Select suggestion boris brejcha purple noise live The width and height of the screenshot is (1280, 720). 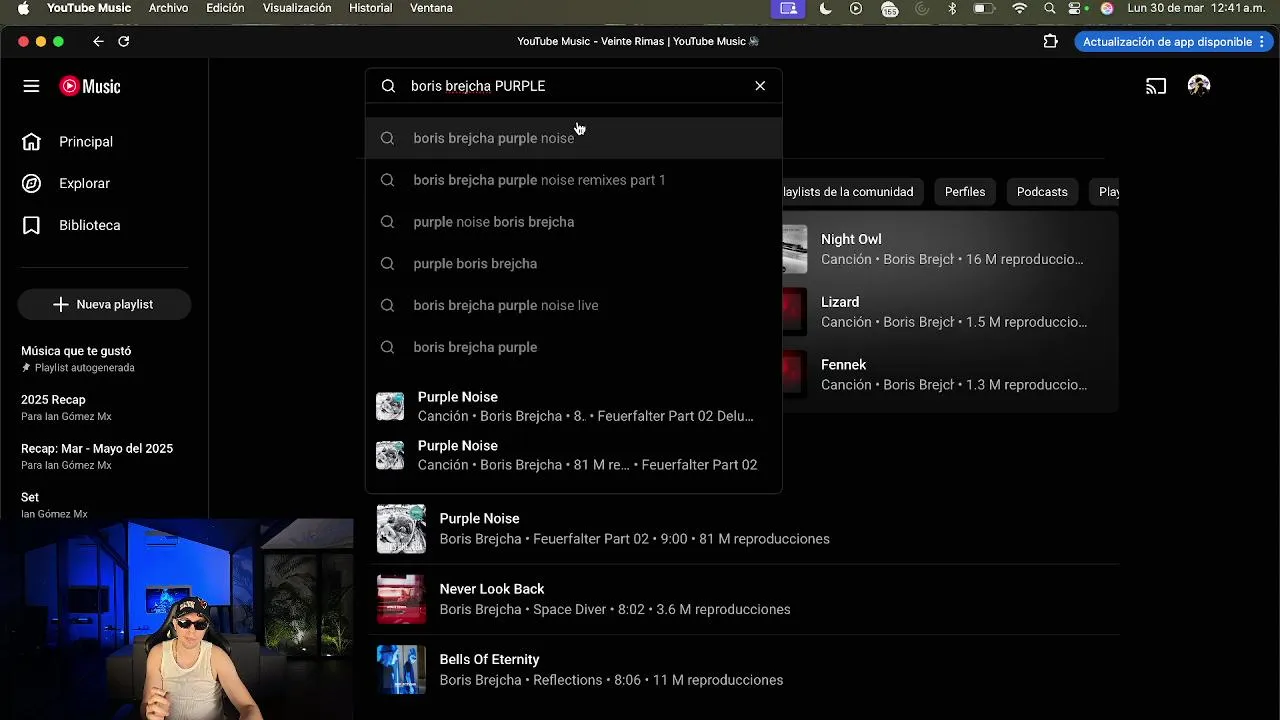(573, 306)
